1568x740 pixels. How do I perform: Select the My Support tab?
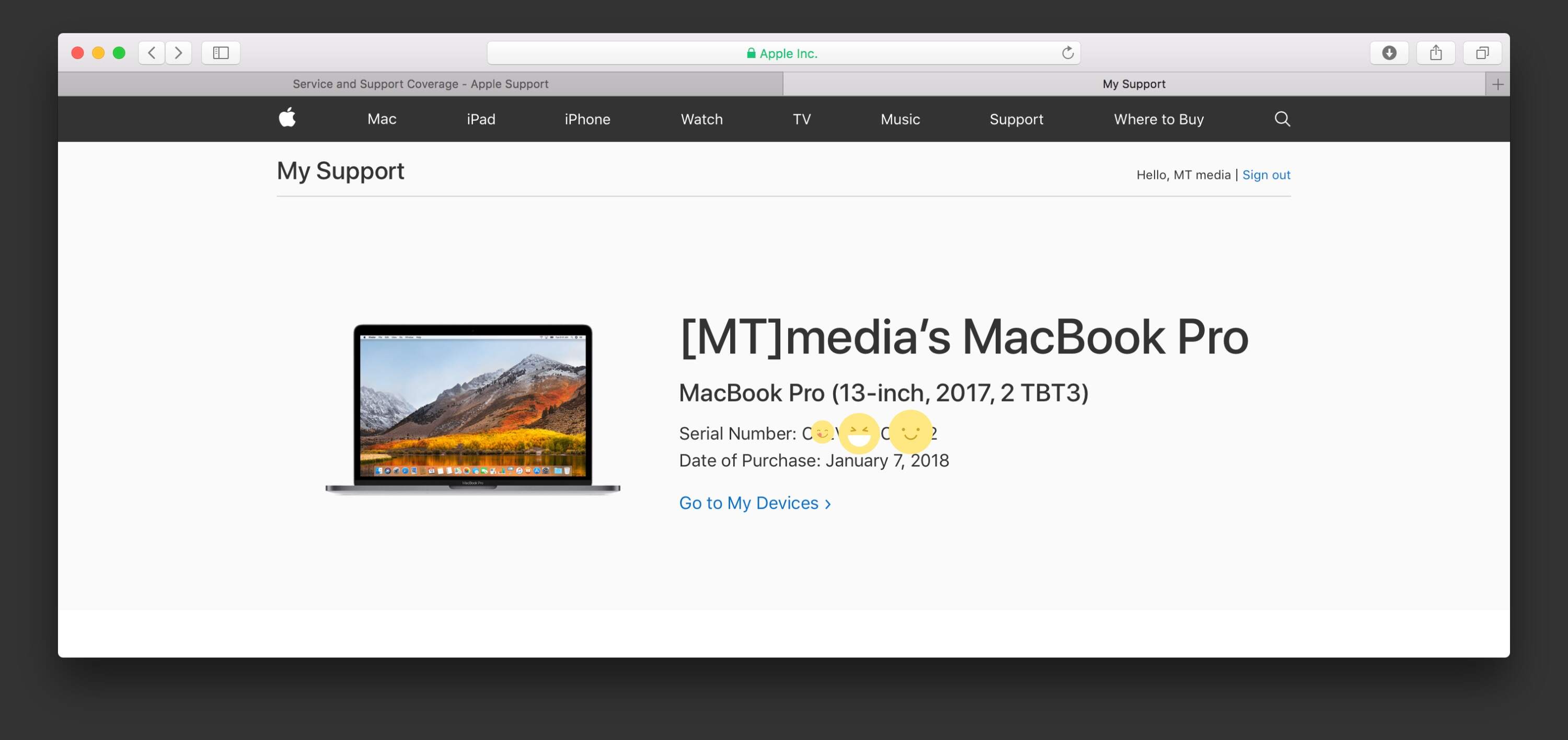1133,84
